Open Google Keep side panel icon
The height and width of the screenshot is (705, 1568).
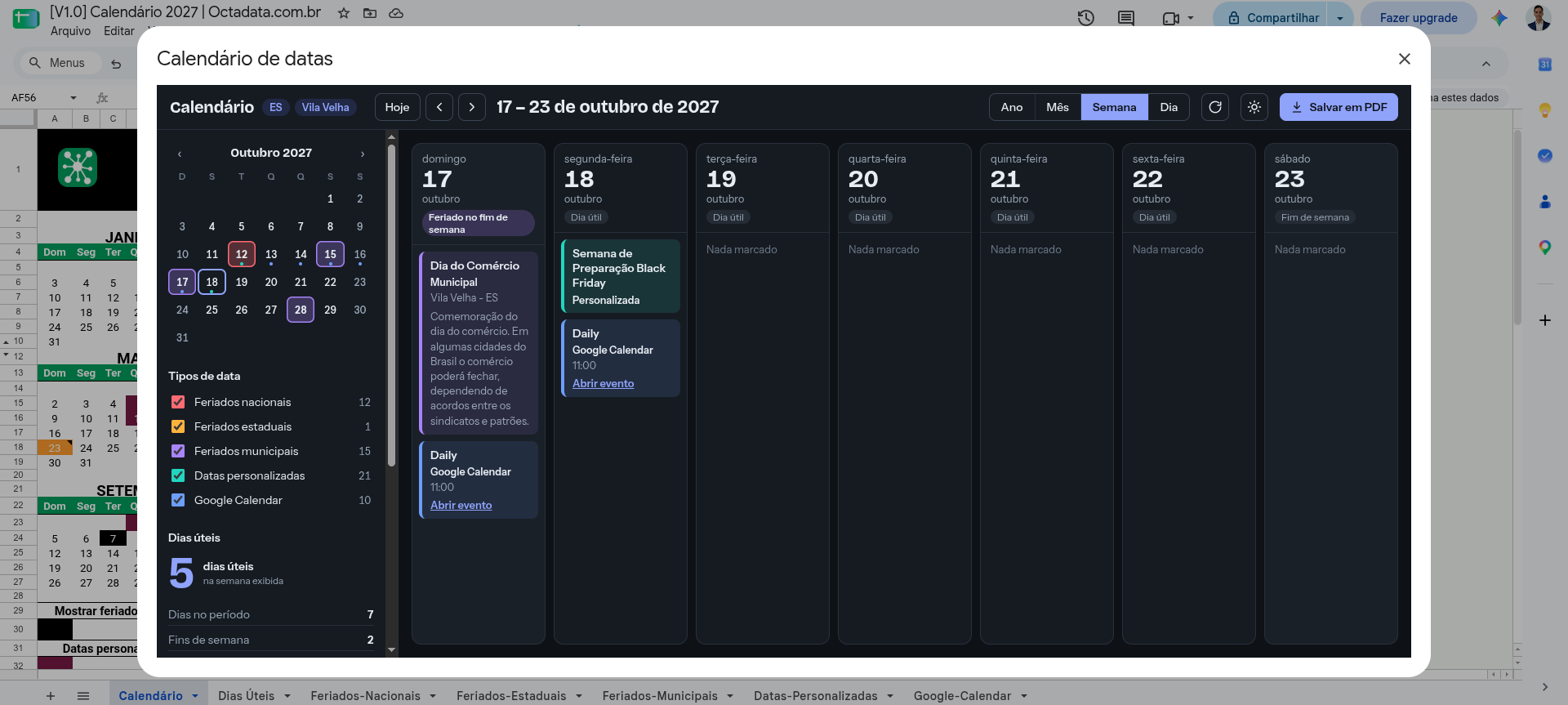1545,110
